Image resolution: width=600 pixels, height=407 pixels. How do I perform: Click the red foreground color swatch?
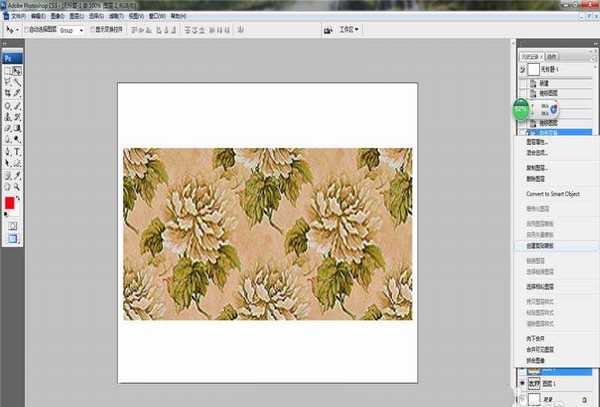click(x=10, y=203)
